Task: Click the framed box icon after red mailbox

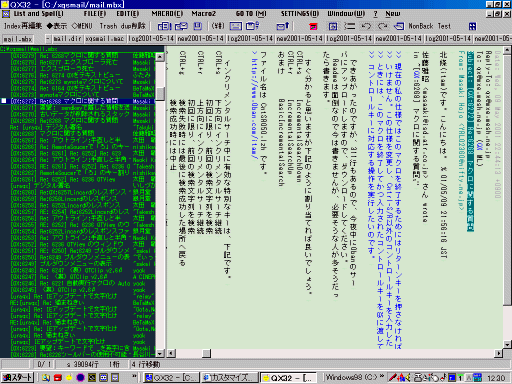Action: click(333, 26)
